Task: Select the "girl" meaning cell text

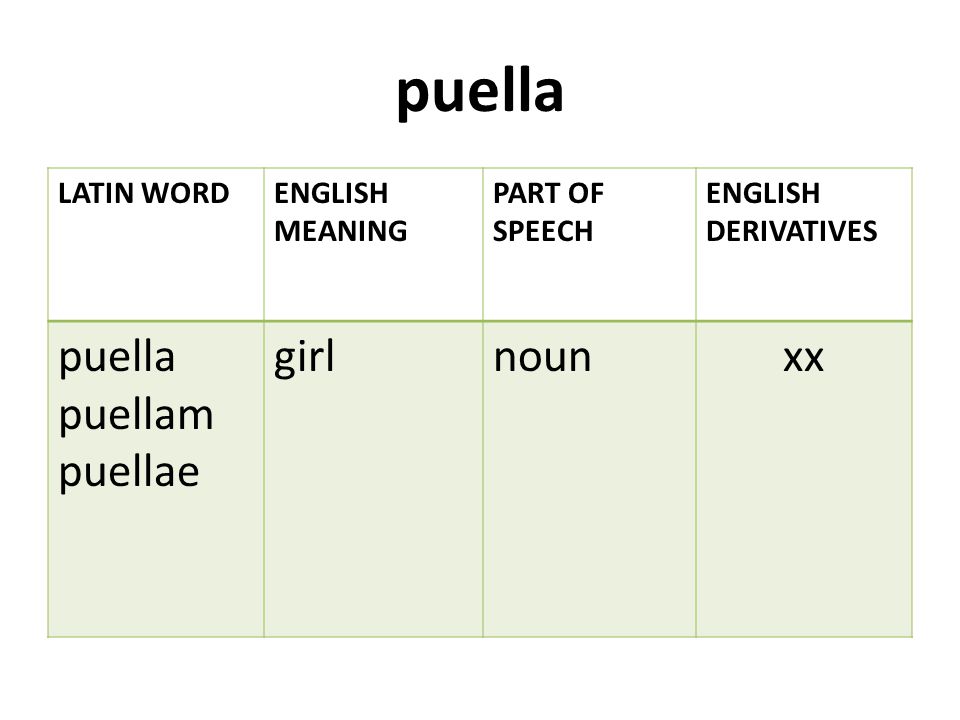Action: 304,358
